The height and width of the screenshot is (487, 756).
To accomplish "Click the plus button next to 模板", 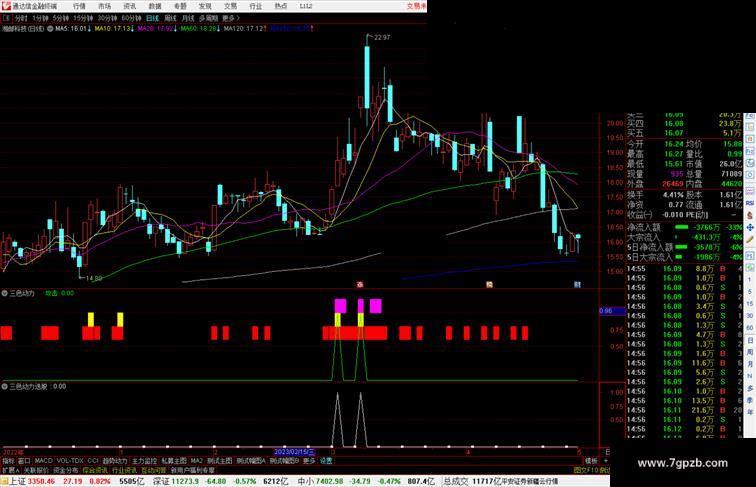I will pyautogui.click(x=605, y=461).
